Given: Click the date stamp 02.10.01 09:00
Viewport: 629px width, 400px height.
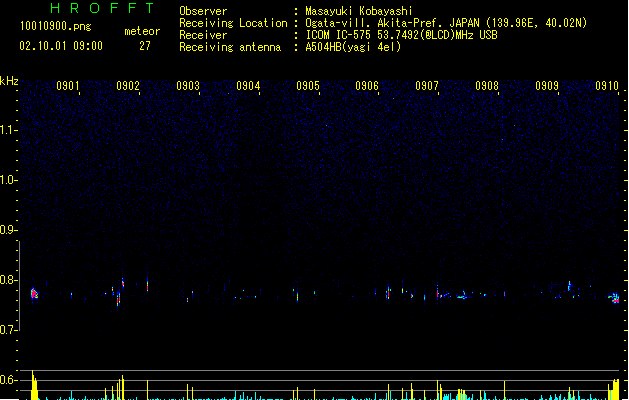Looking at the screenshot, I should [x=61, y=46].
